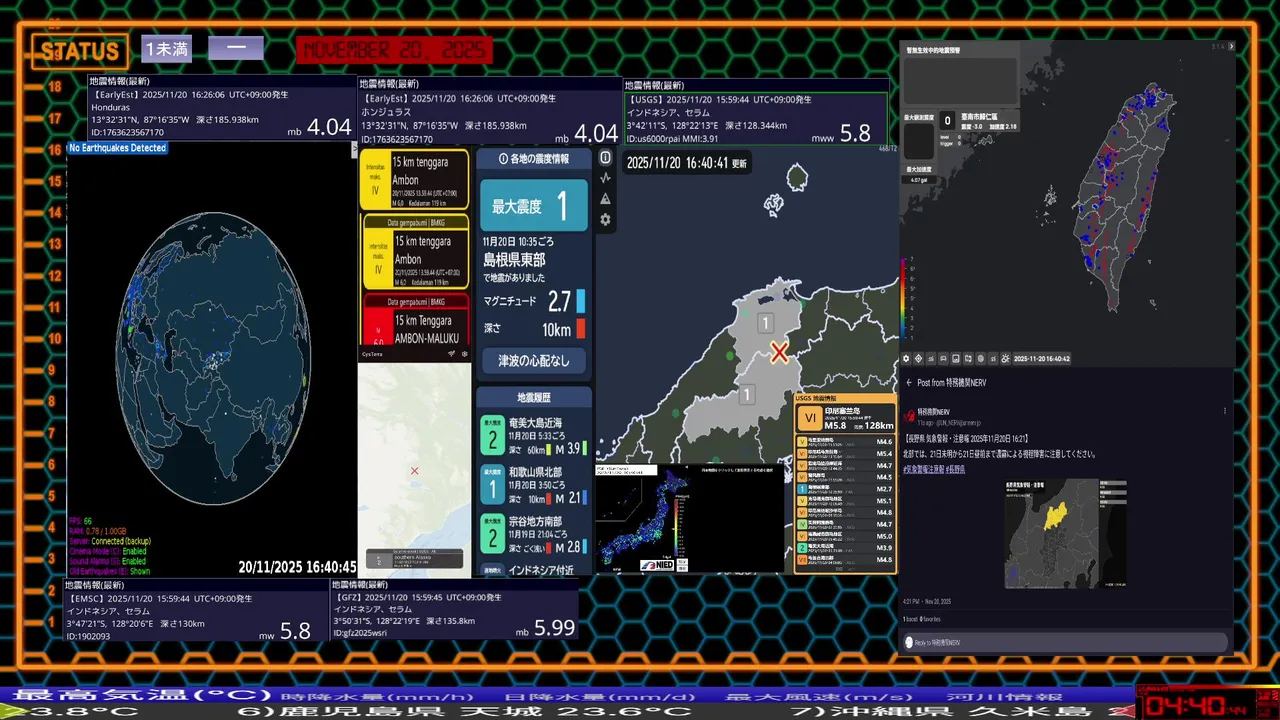This screenshot has height=720, width=1280.
Task: Click '0 favorites' count under the post
Action: (930, 619)
